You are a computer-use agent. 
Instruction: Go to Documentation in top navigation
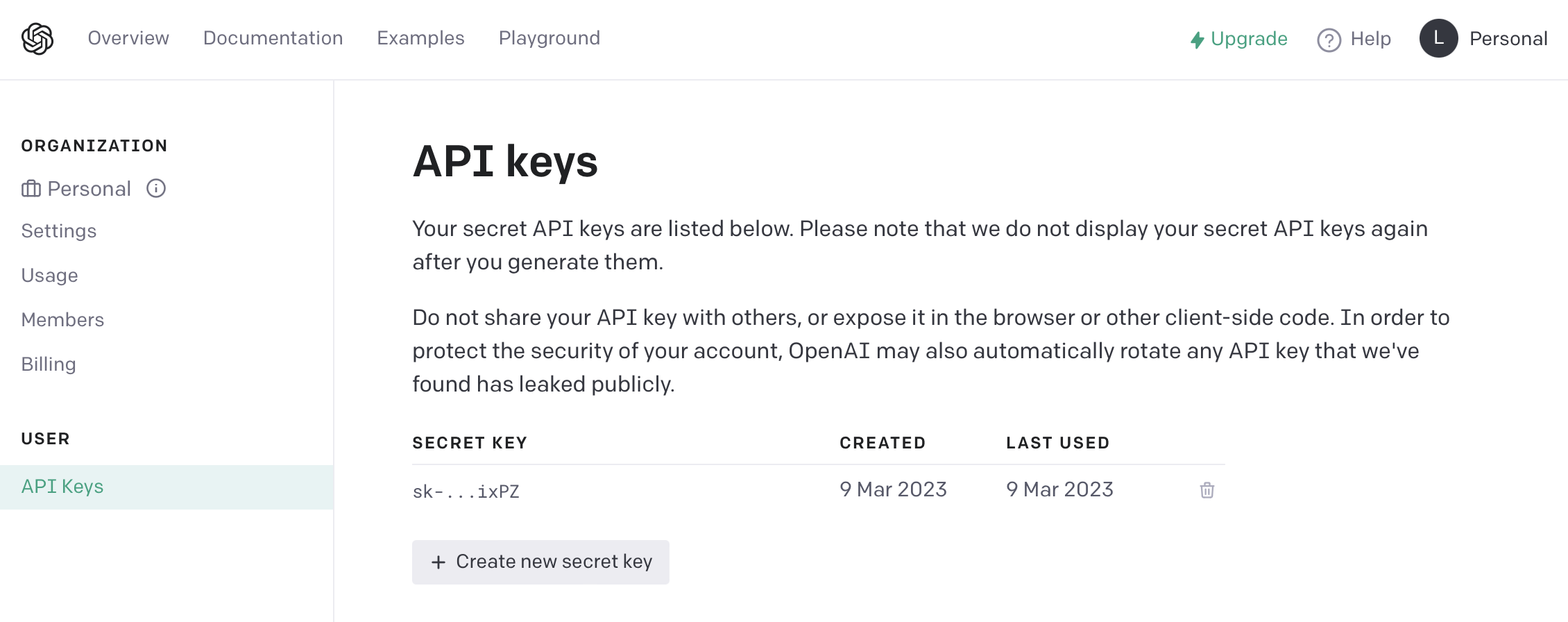point(273,37)
